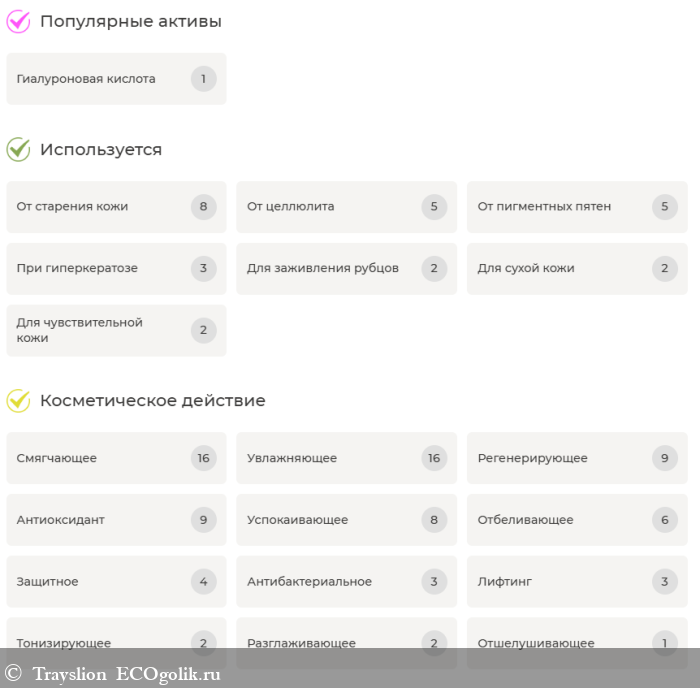
Task: Open the Защитное effect tag
Action: tap(116, 583)
